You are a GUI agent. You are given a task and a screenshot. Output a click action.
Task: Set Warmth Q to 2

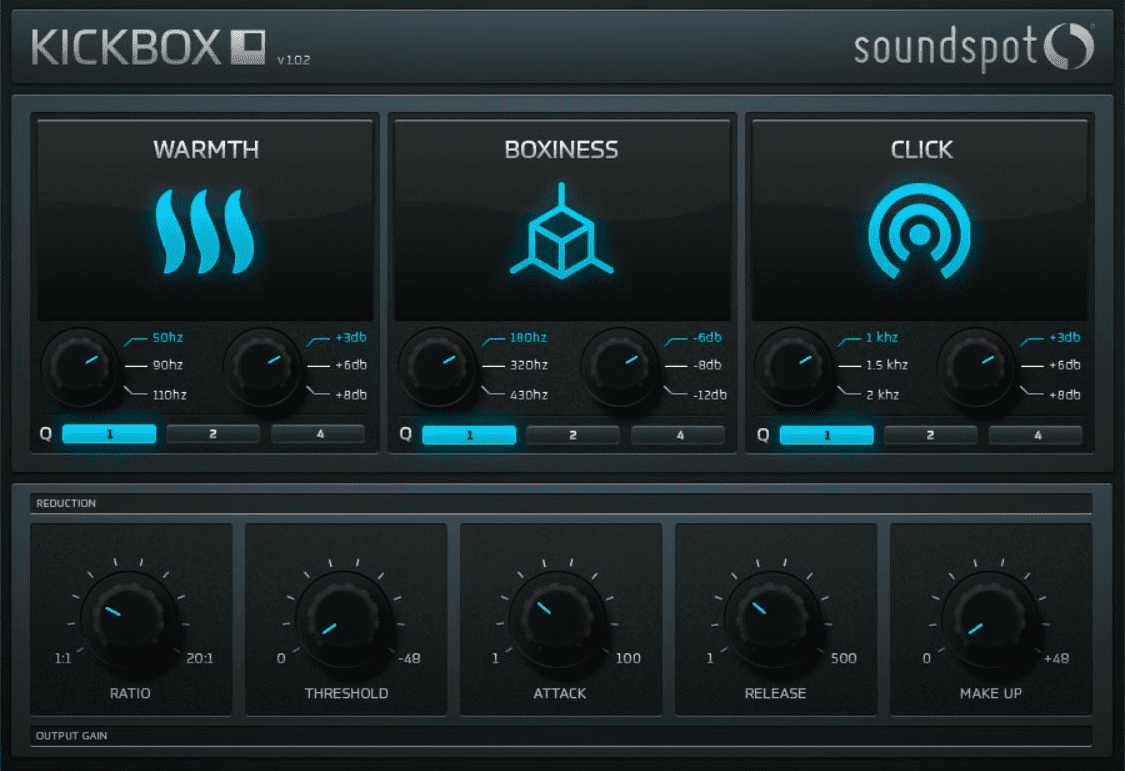click(213, 434)
